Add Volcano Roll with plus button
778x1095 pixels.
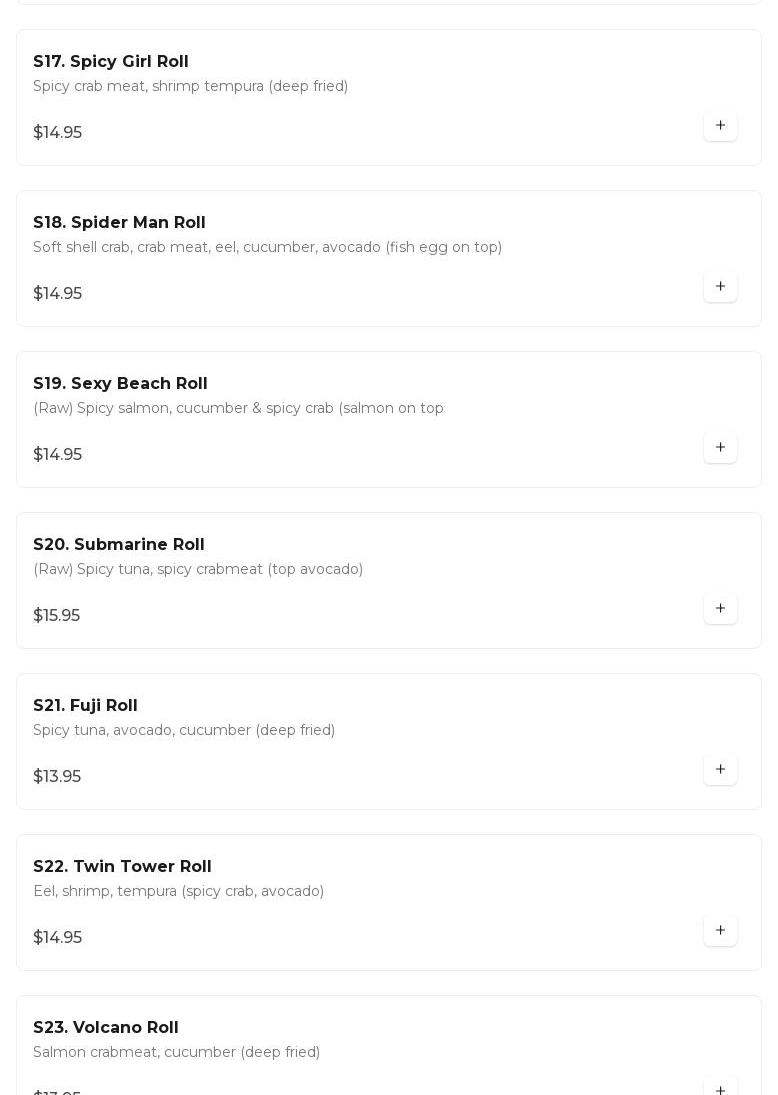coord(720,1088)
